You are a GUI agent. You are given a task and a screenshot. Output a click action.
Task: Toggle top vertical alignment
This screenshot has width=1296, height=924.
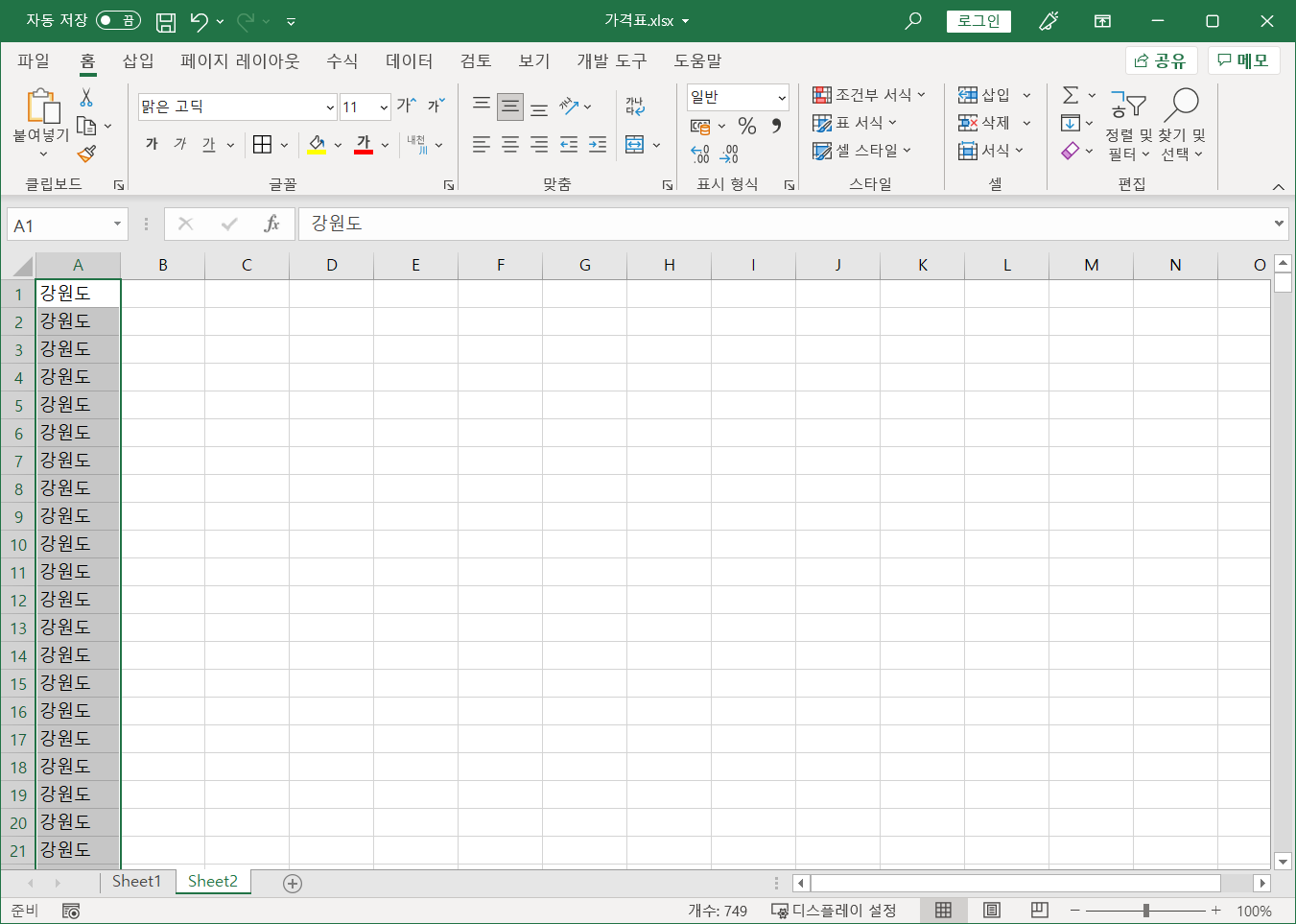pos(482,106)
